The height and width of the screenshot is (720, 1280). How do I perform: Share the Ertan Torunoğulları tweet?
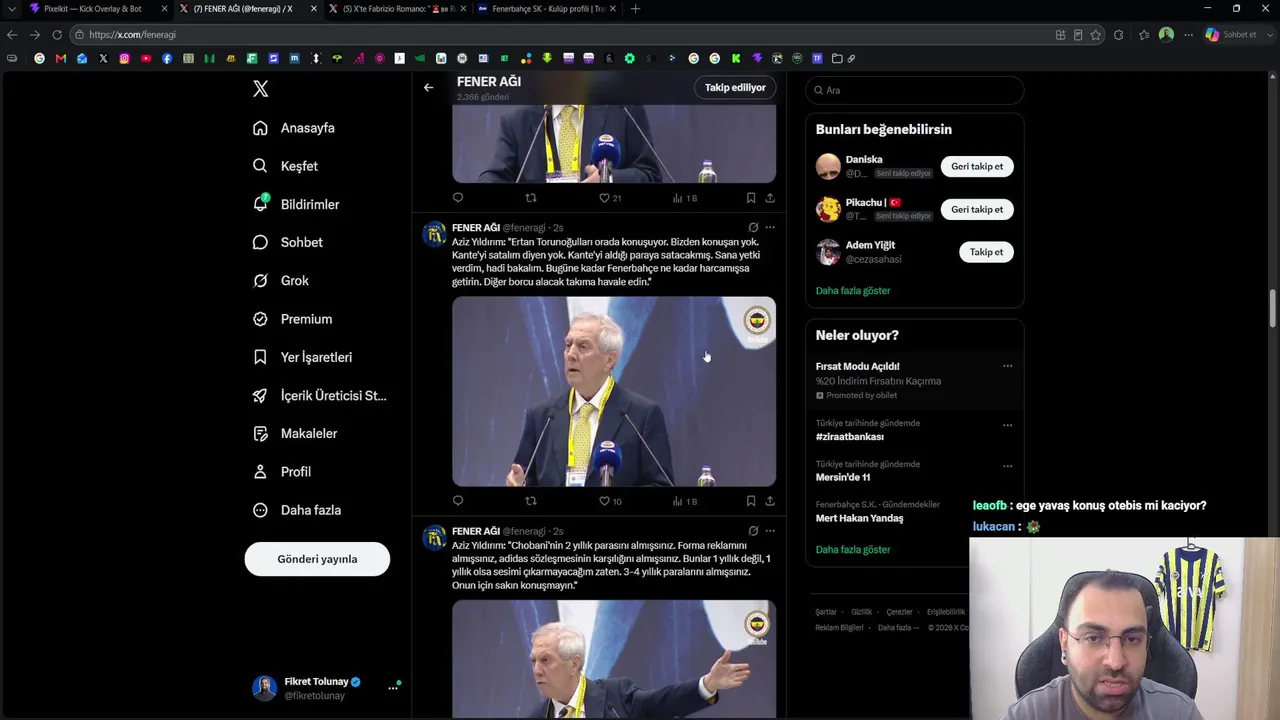click(x=770, y=501)
